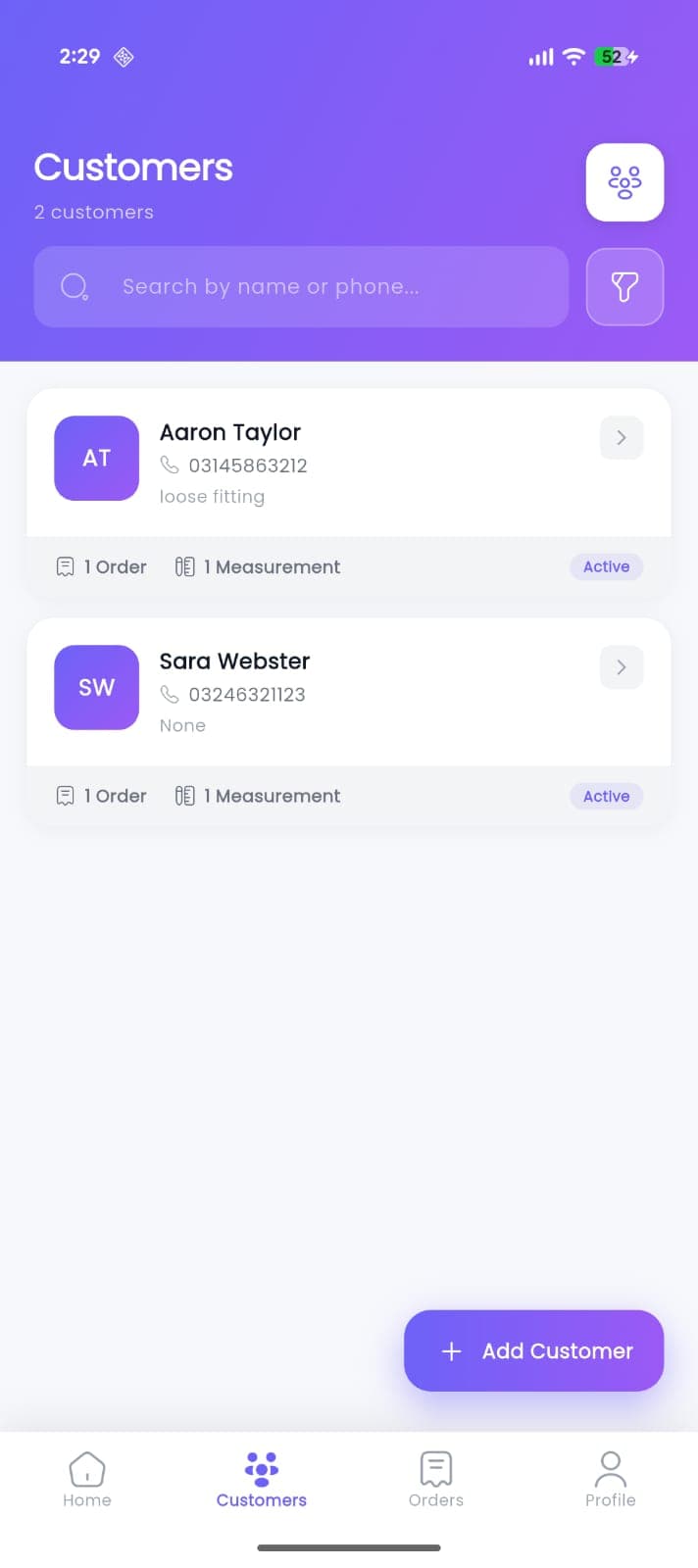This screenshot has width=698, height=1568.
Task: Toggle Aaron Taylor's Active status badge
Action: (x=606, y=566)
